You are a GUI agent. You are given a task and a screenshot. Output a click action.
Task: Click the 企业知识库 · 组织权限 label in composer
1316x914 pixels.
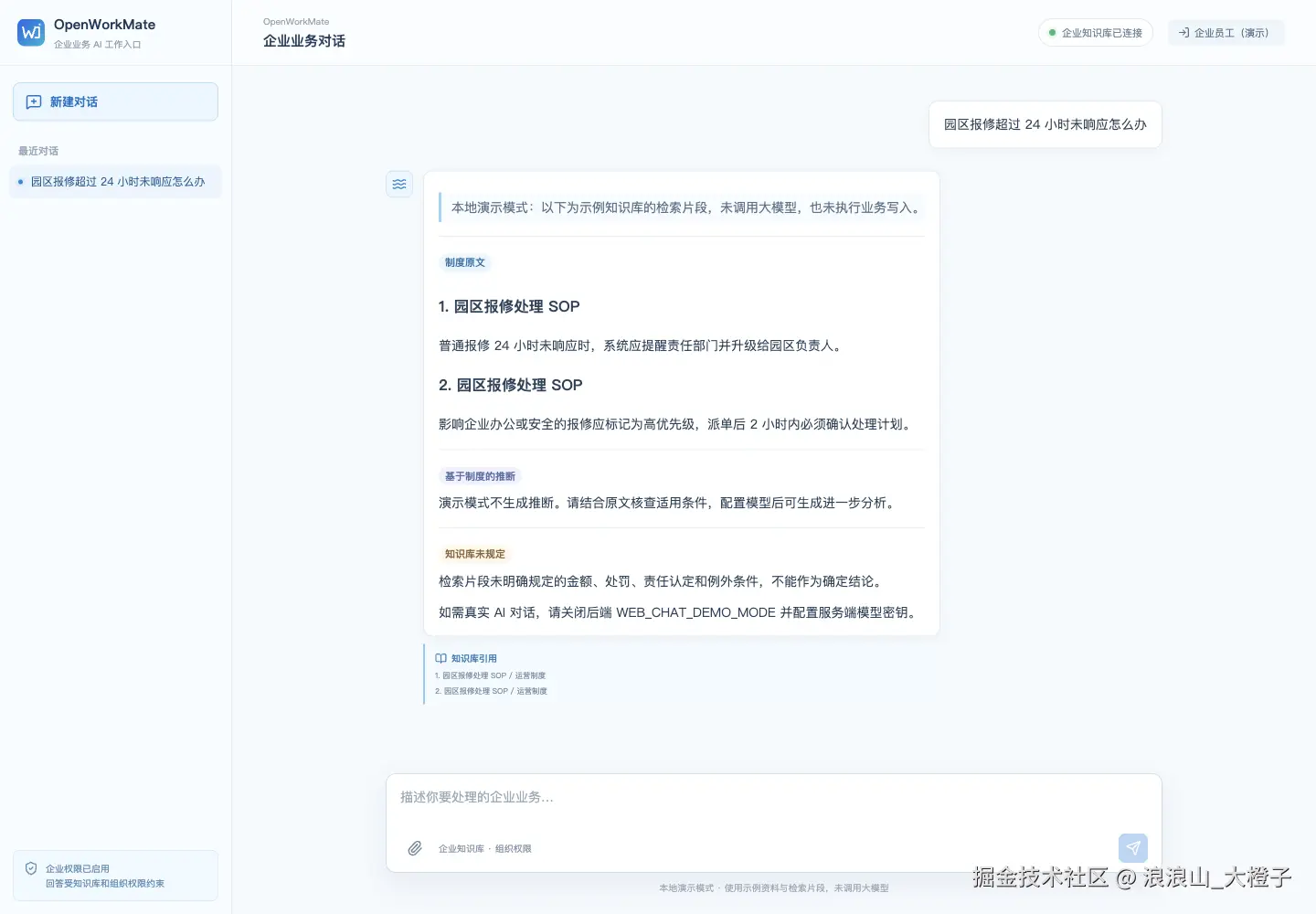click(485, 849)
